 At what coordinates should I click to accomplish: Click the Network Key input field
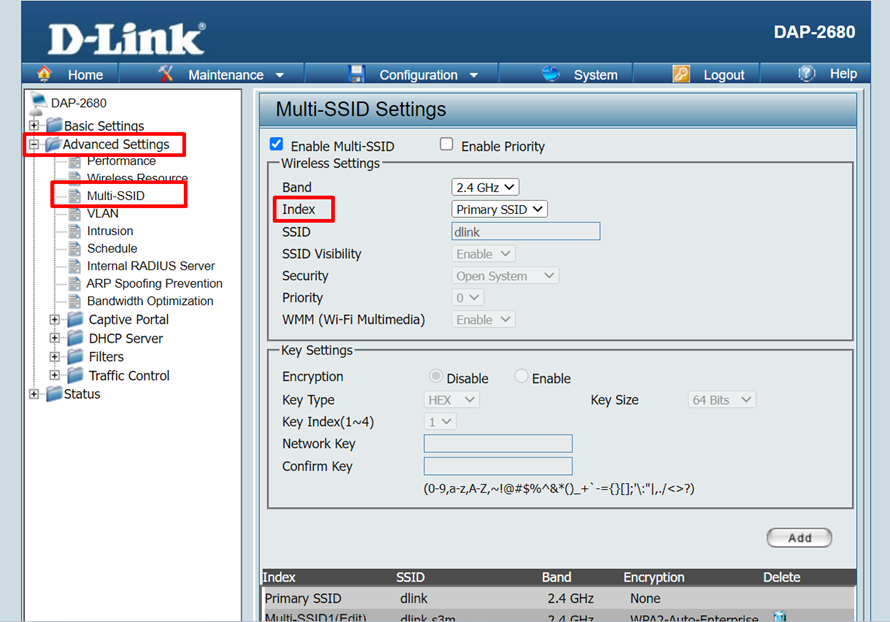pyautogui.click(x=498, y=444)
